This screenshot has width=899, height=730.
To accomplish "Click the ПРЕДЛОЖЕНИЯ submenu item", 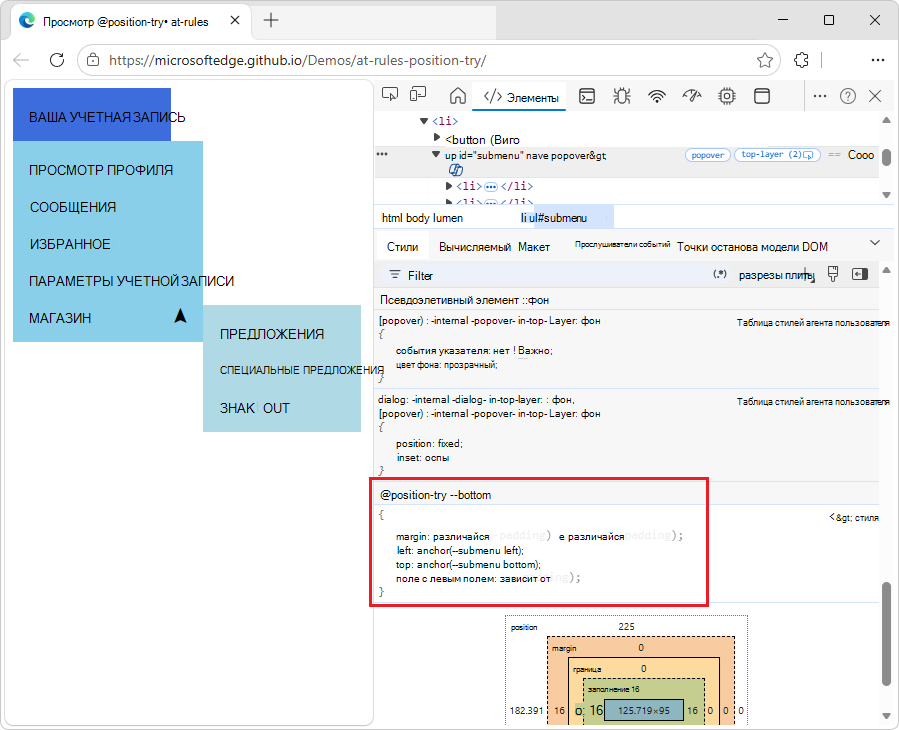I will click(x=272, y=334).
